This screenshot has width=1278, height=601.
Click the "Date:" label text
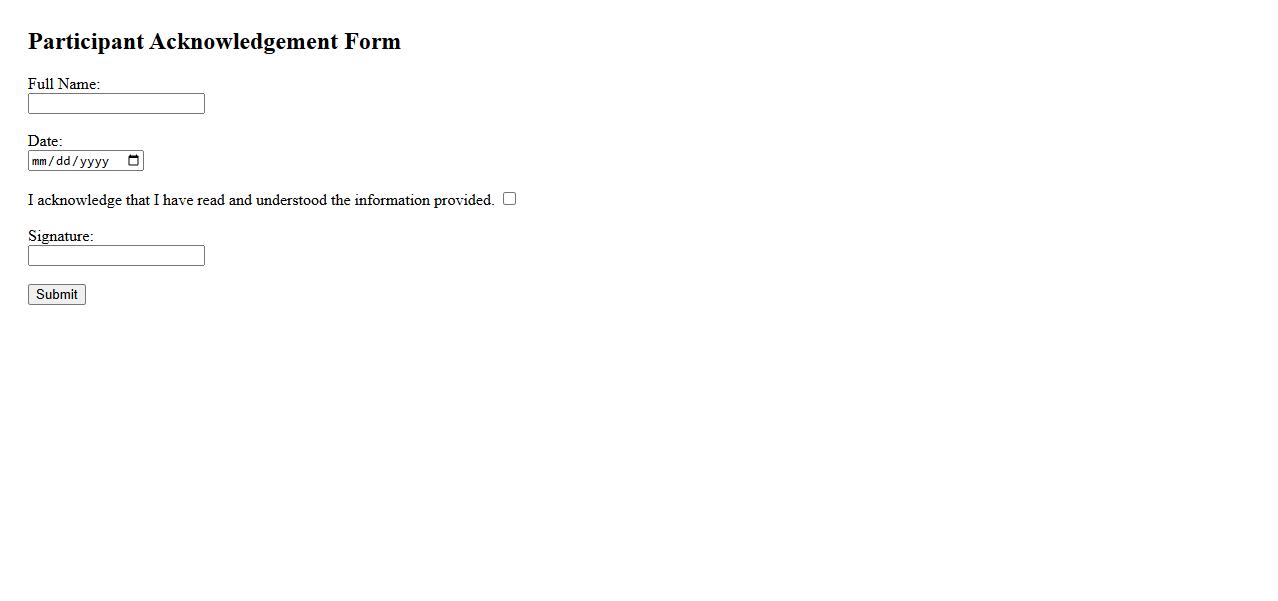coord(45,141)
